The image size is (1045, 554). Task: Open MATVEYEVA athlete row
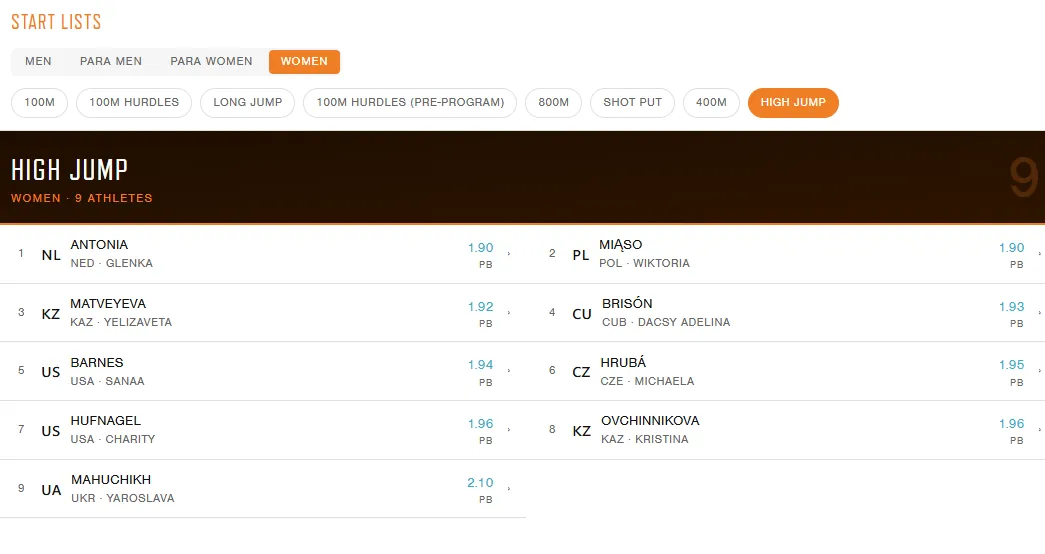click(x=263, y=313)
